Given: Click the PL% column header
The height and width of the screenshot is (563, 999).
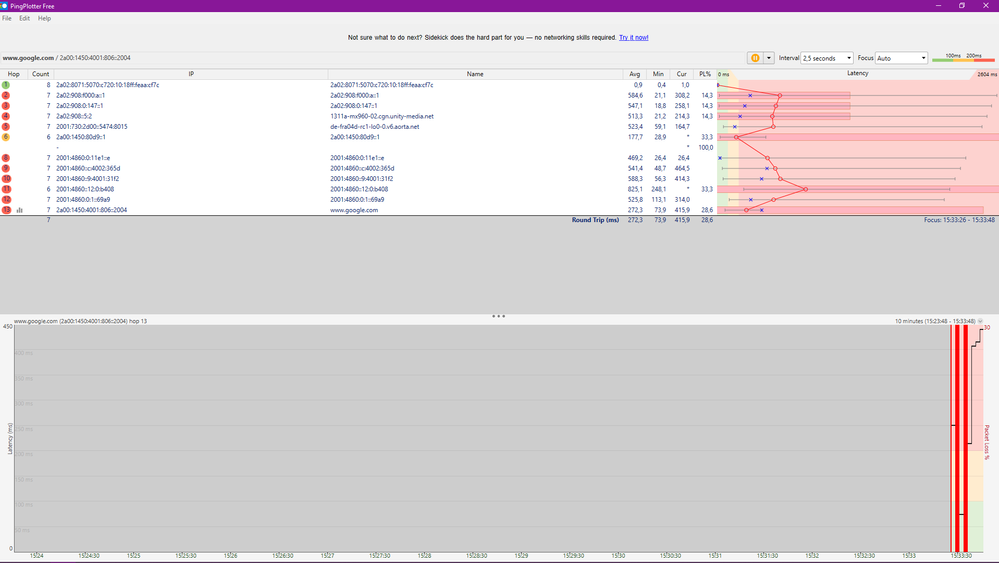Looking at the screenshot, I should click(x=705, y=74).
